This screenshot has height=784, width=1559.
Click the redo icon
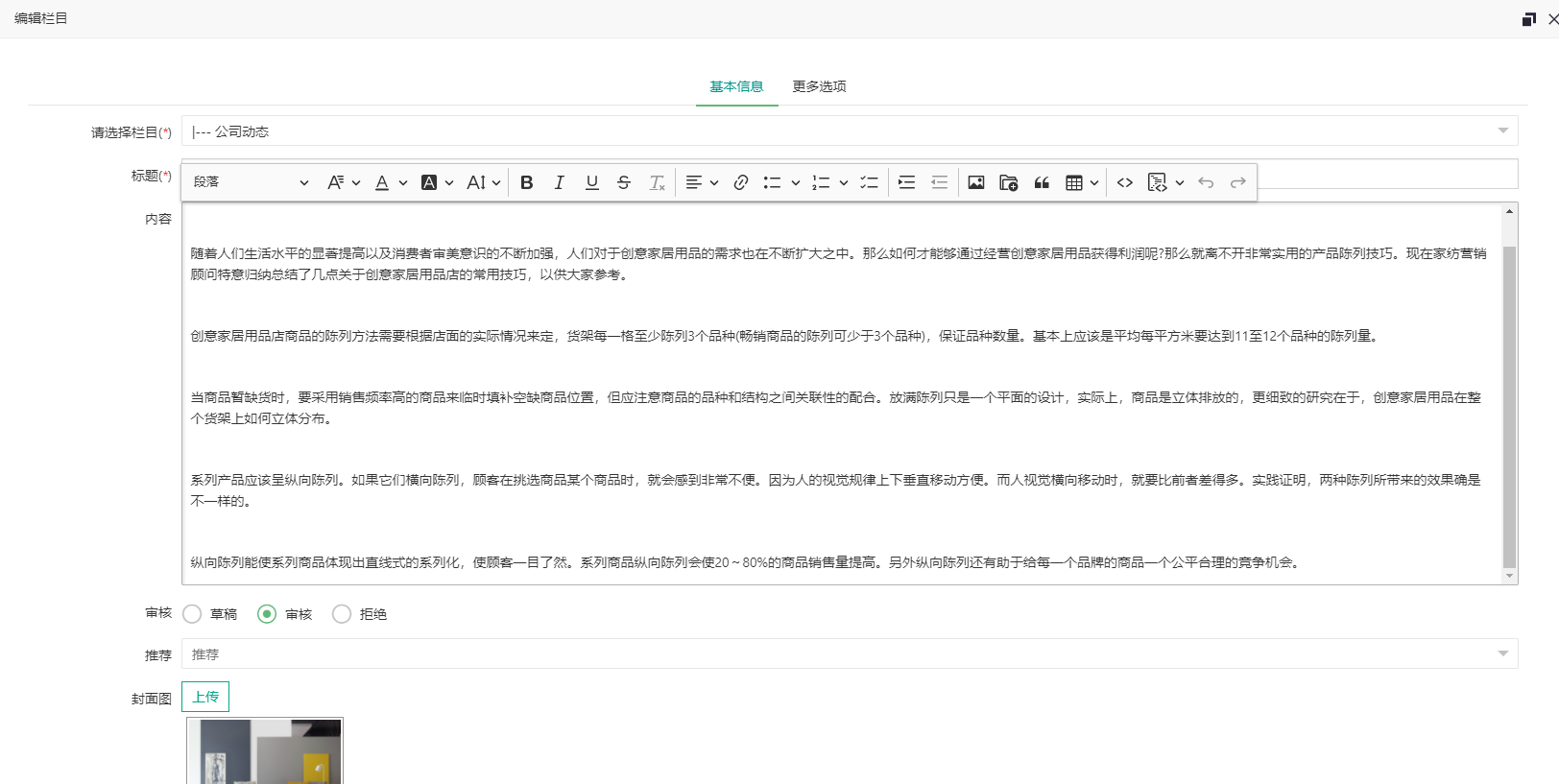pos(1238,182)
